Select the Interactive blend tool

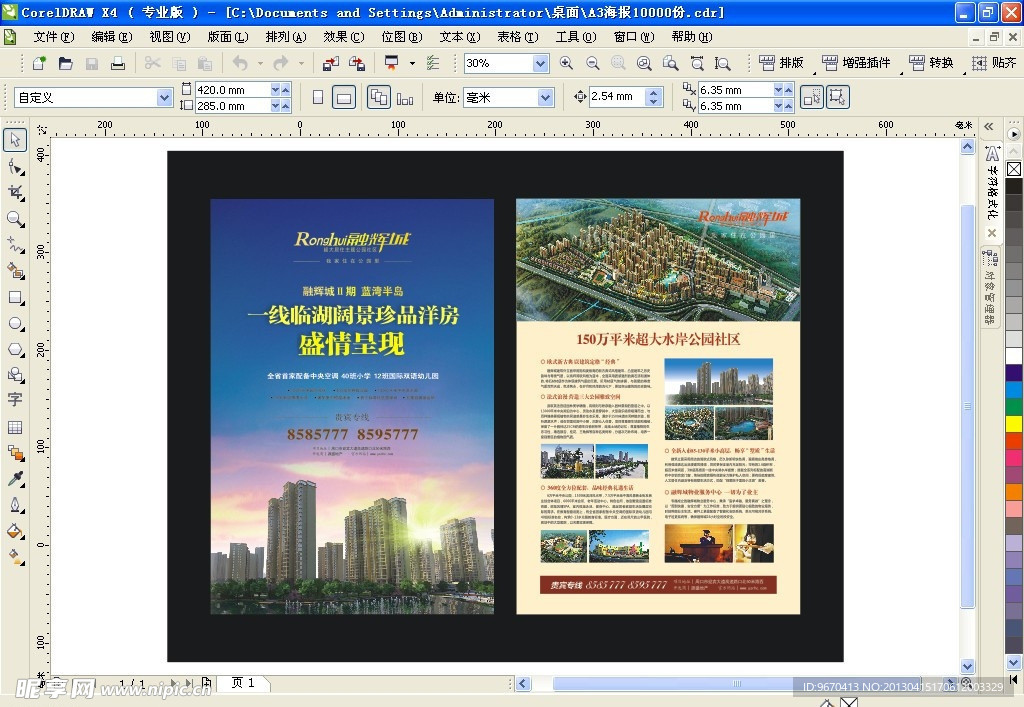click(x=15, y=452)
